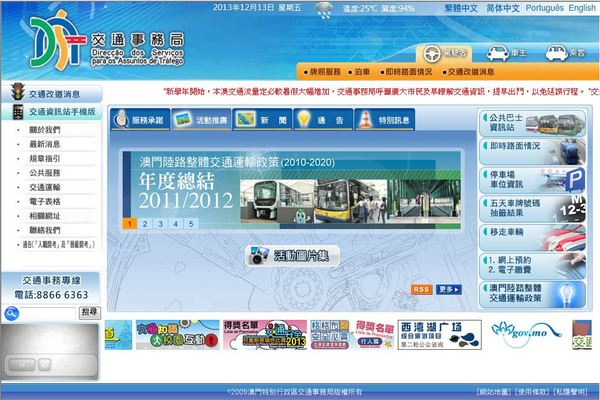Image resolution: width=600 pixels, height=400 pixels.
Task: Click the 搜尋 search button
Action: 90,313
